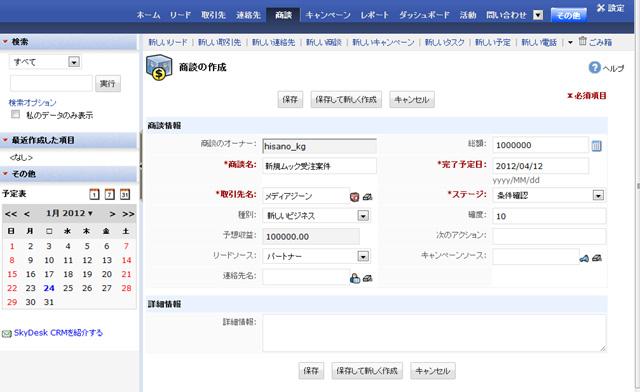Open the 取引先 tab
This screenshot has height=392, width=640.
point(213,15)
